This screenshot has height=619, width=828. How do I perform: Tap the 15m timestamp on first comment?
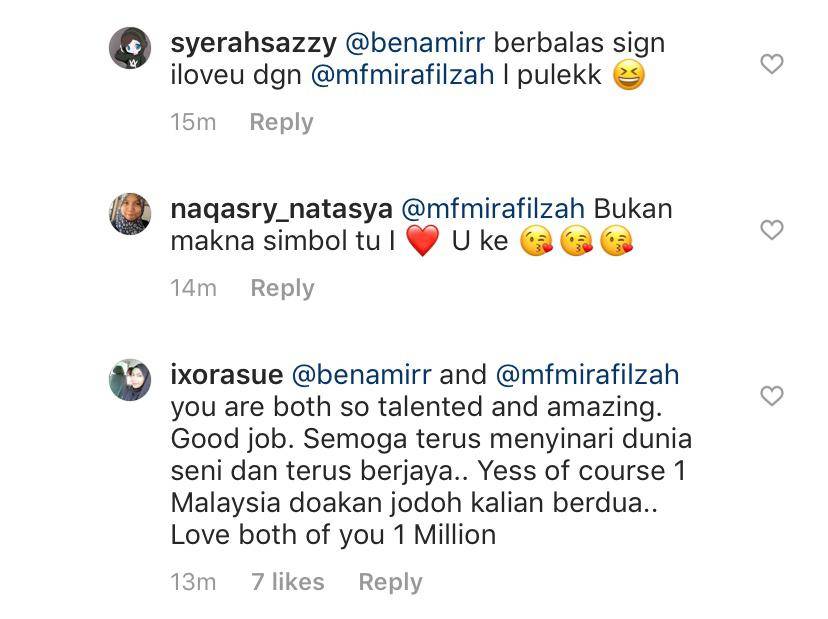point(193,122)
